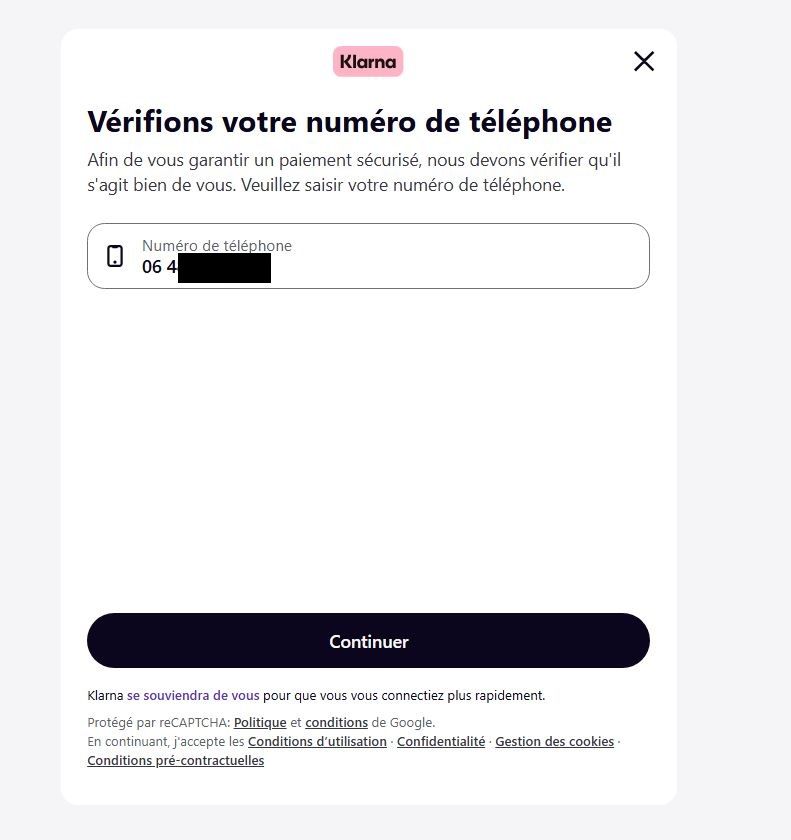This screenshot has height=840, width=791.
Task: Open Google's Politique link
Action: (260, 723)
